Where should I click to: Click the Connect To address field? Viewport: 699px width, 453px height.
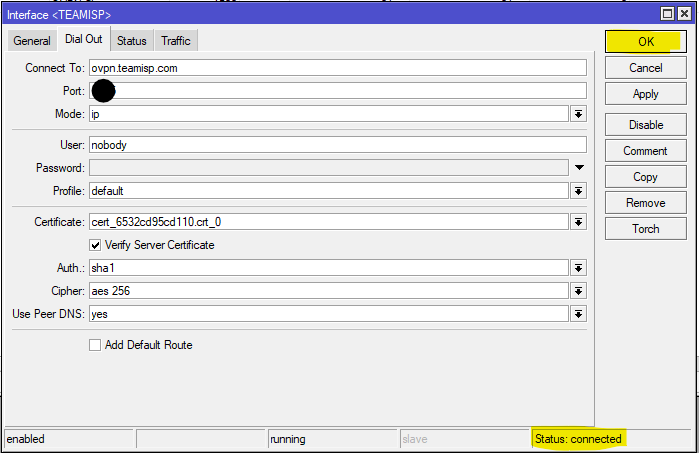pyautogui.click(x=337, y=68)
